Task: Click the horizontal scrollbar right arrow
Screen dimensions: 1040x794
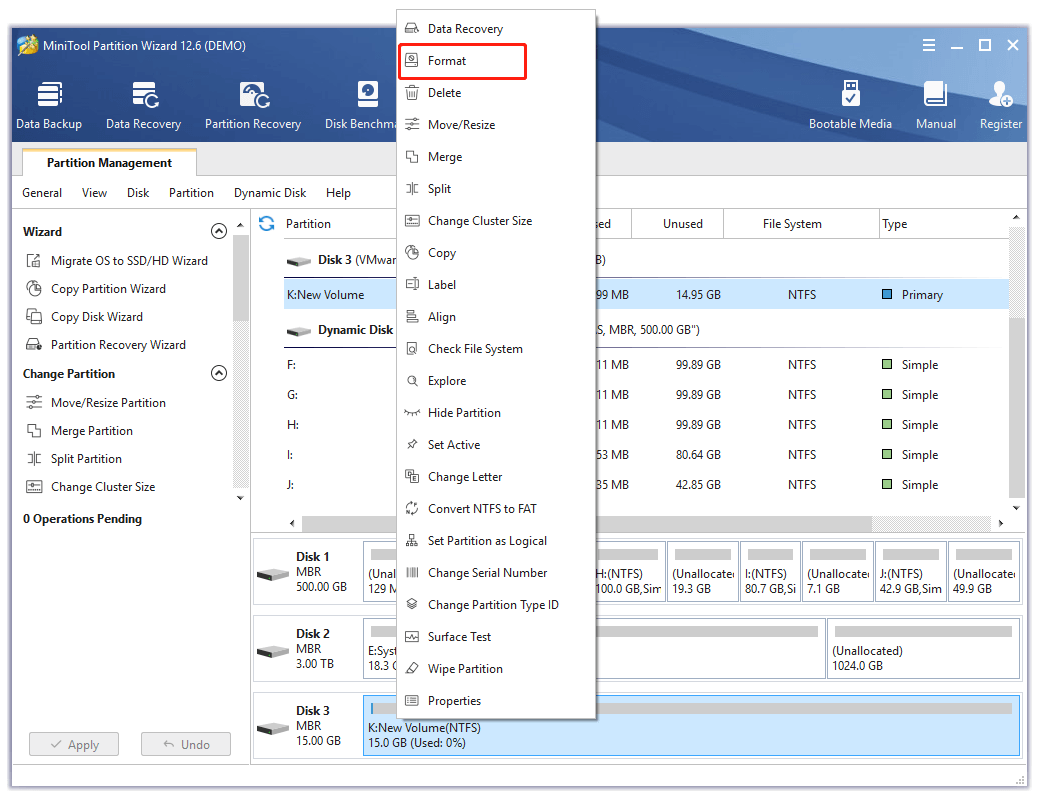Action: pyautogui.click(x=1001, y=523)
